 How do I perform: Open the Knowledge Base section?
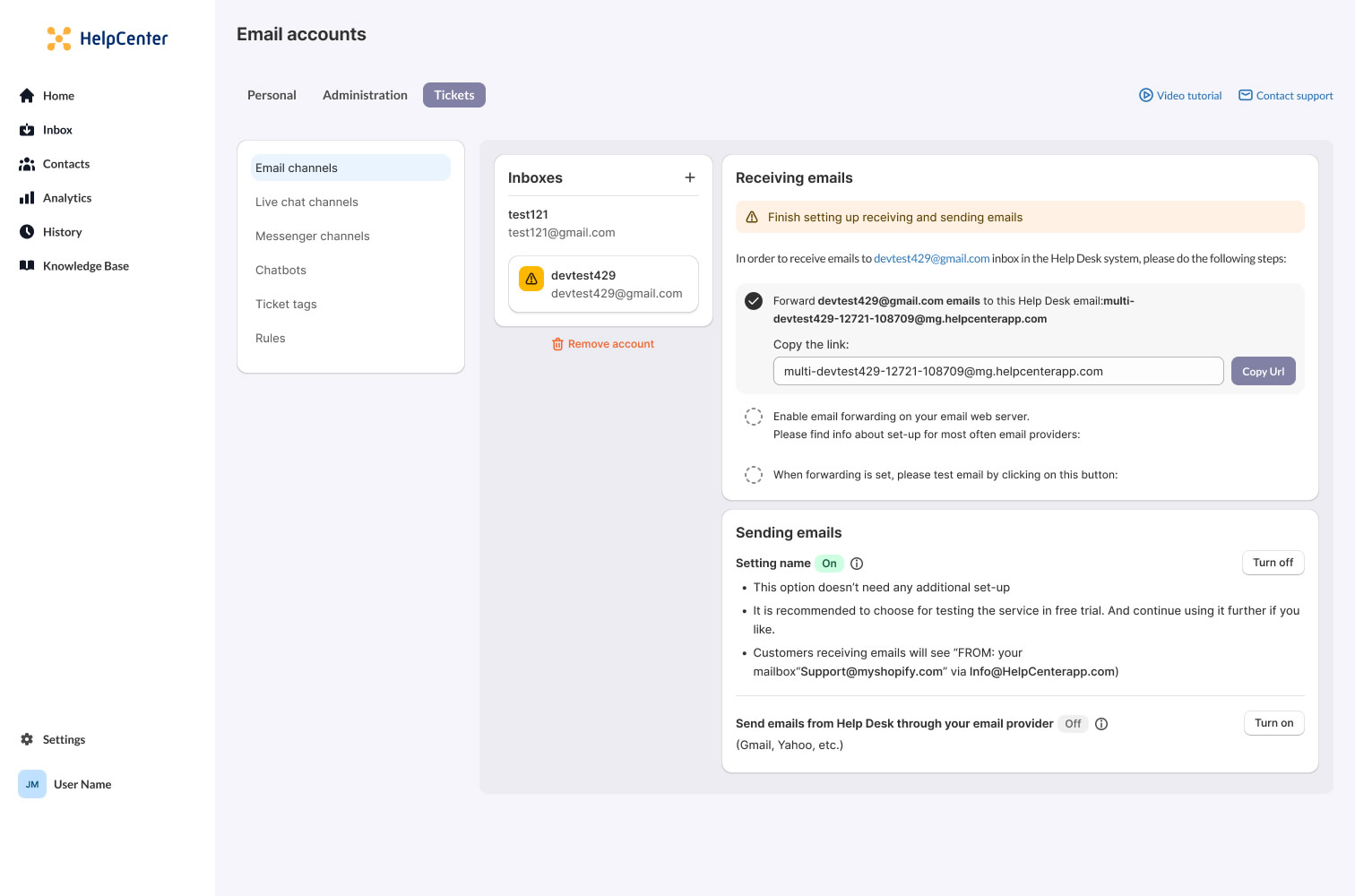point(85,265)
